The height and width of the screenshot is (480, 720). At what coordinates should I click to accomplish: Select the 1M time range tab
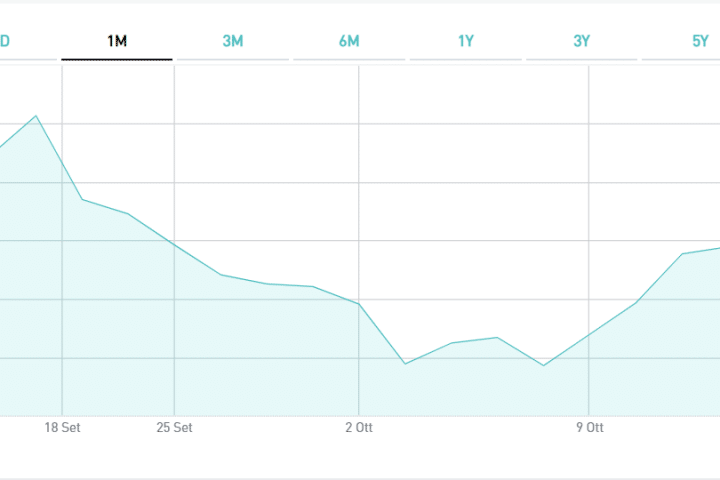[x=117, y=41]
